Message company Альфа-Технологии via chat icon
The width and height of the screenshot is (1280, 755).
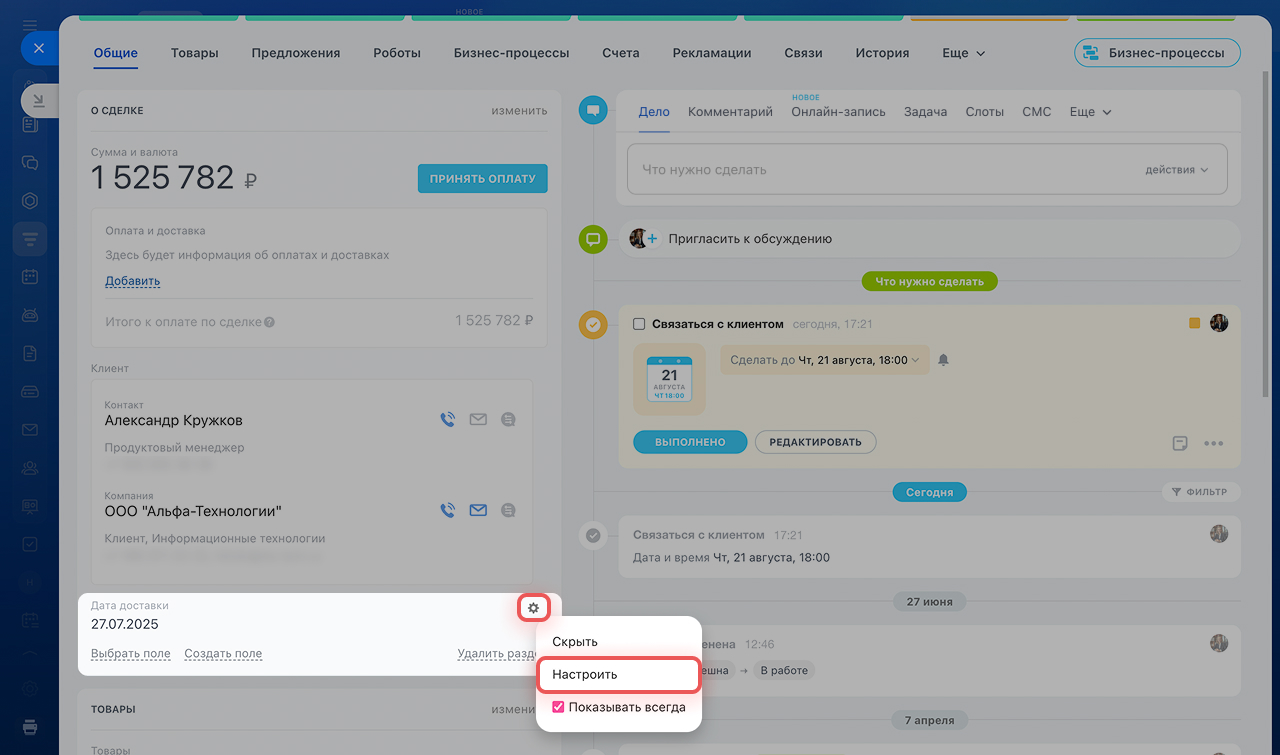tap(509, 510)
